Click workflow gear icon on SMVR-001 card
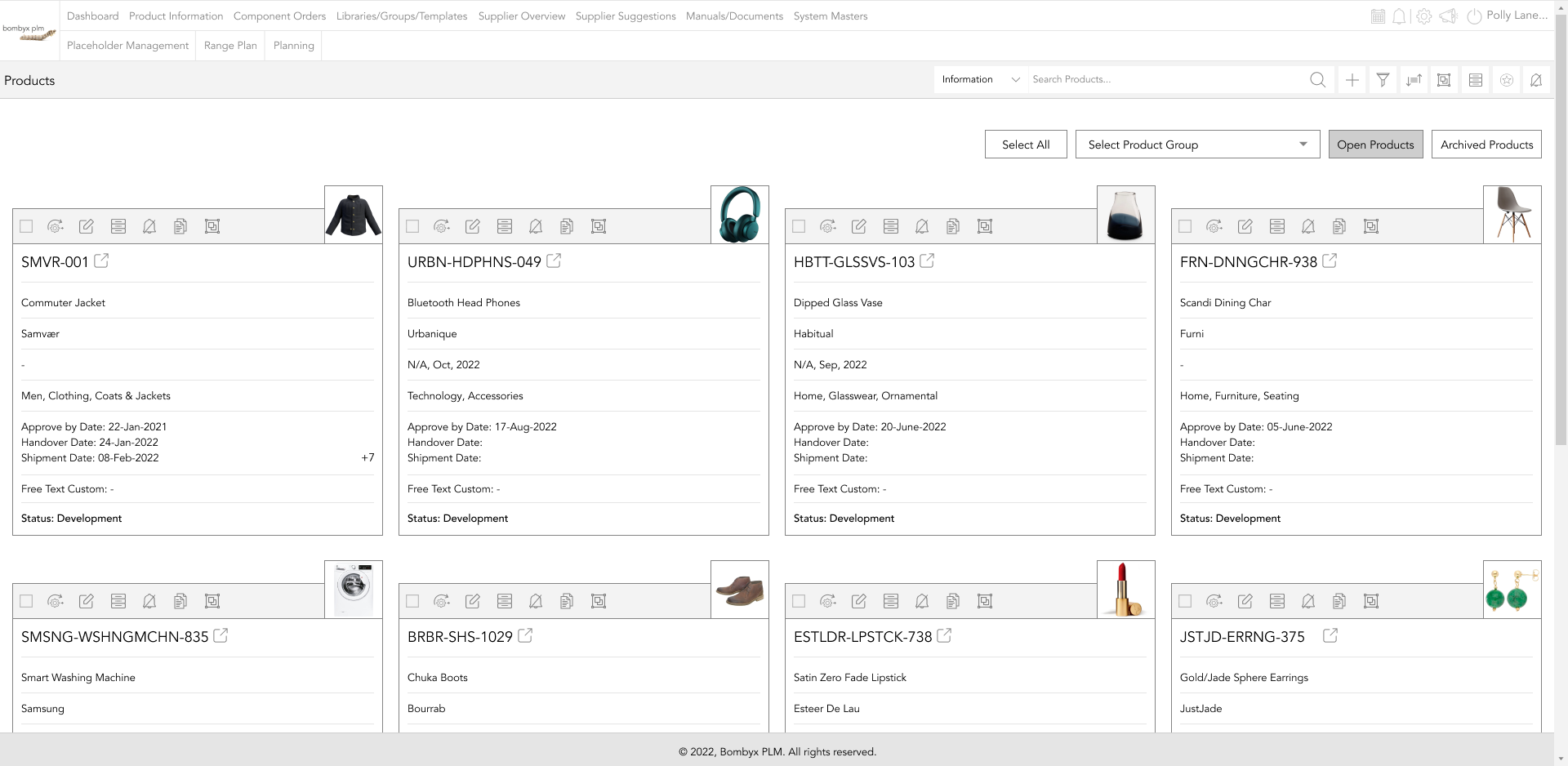 (55, 226)
